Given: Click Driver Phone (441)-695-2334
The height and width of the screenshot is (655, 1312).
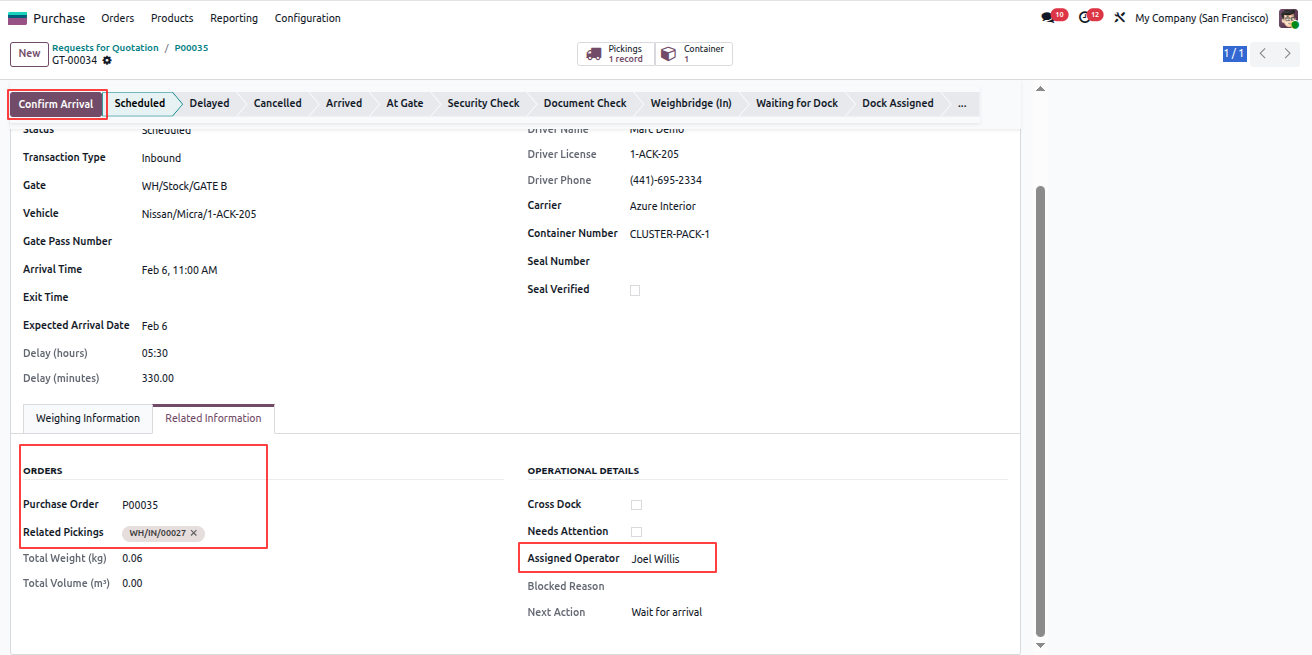Looking at the screenshot, I should coord(666,180).
